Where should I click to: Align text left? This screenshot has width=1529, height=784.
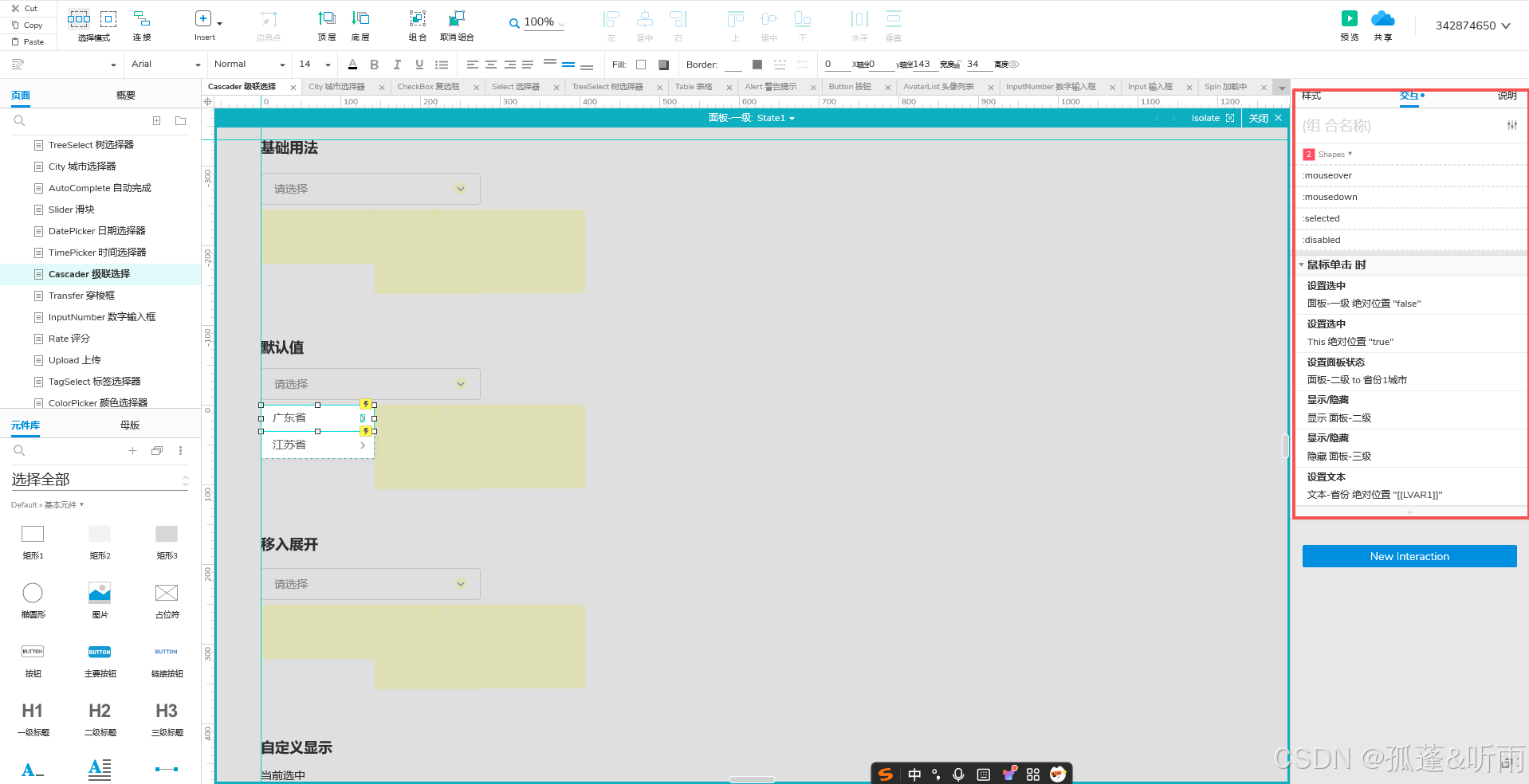pyautogui.click(x=473, y=65)
